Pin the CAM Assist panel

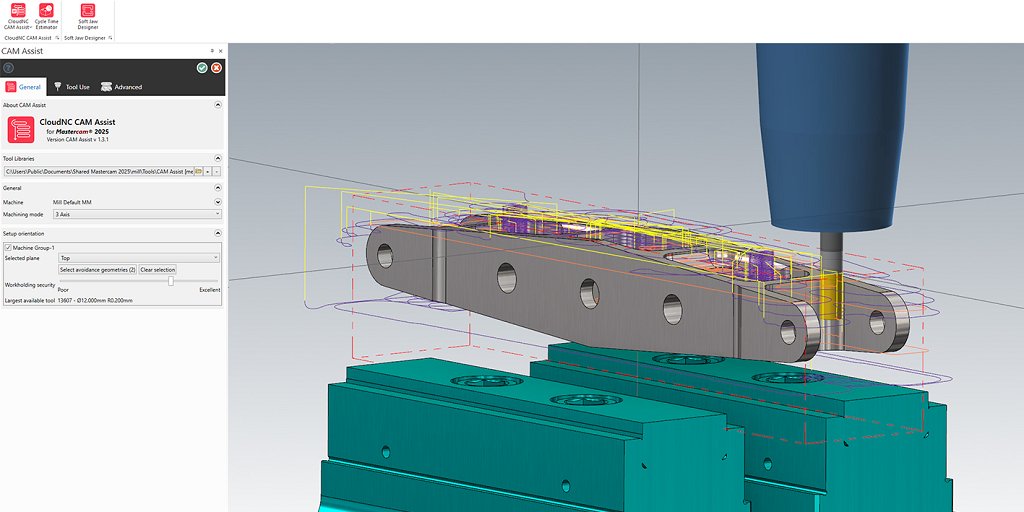(211, 50)
